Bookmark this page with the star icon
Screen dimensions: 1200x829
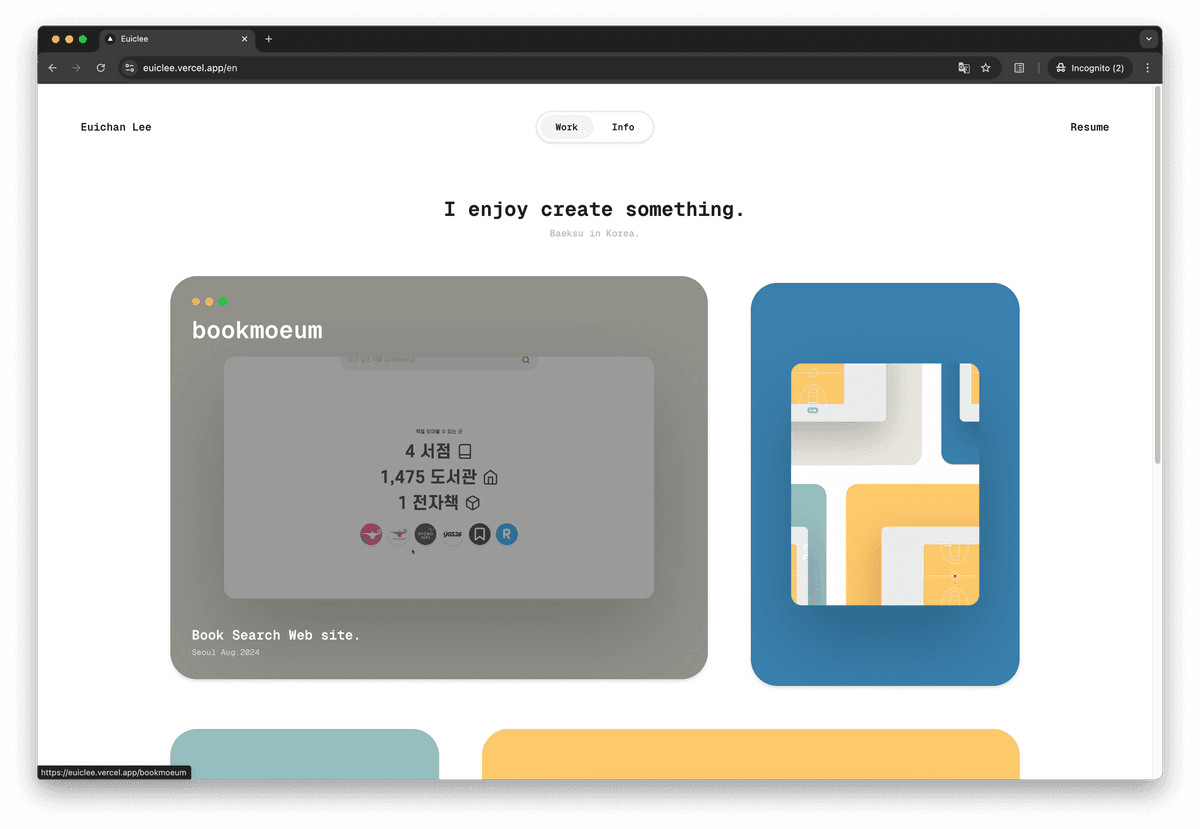[985, 68]
